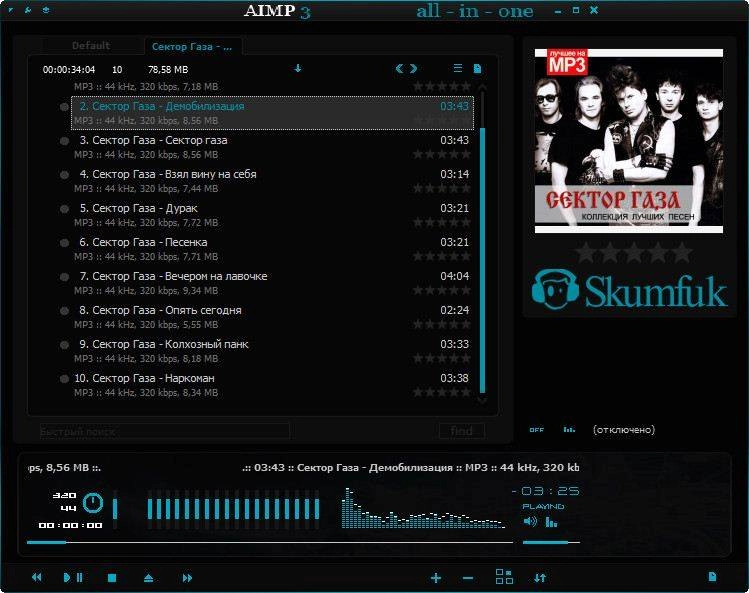Screen dimensions: 749x593
Task: Toggle the marker dot for track 3 Сектор газа
Action: 64,141
